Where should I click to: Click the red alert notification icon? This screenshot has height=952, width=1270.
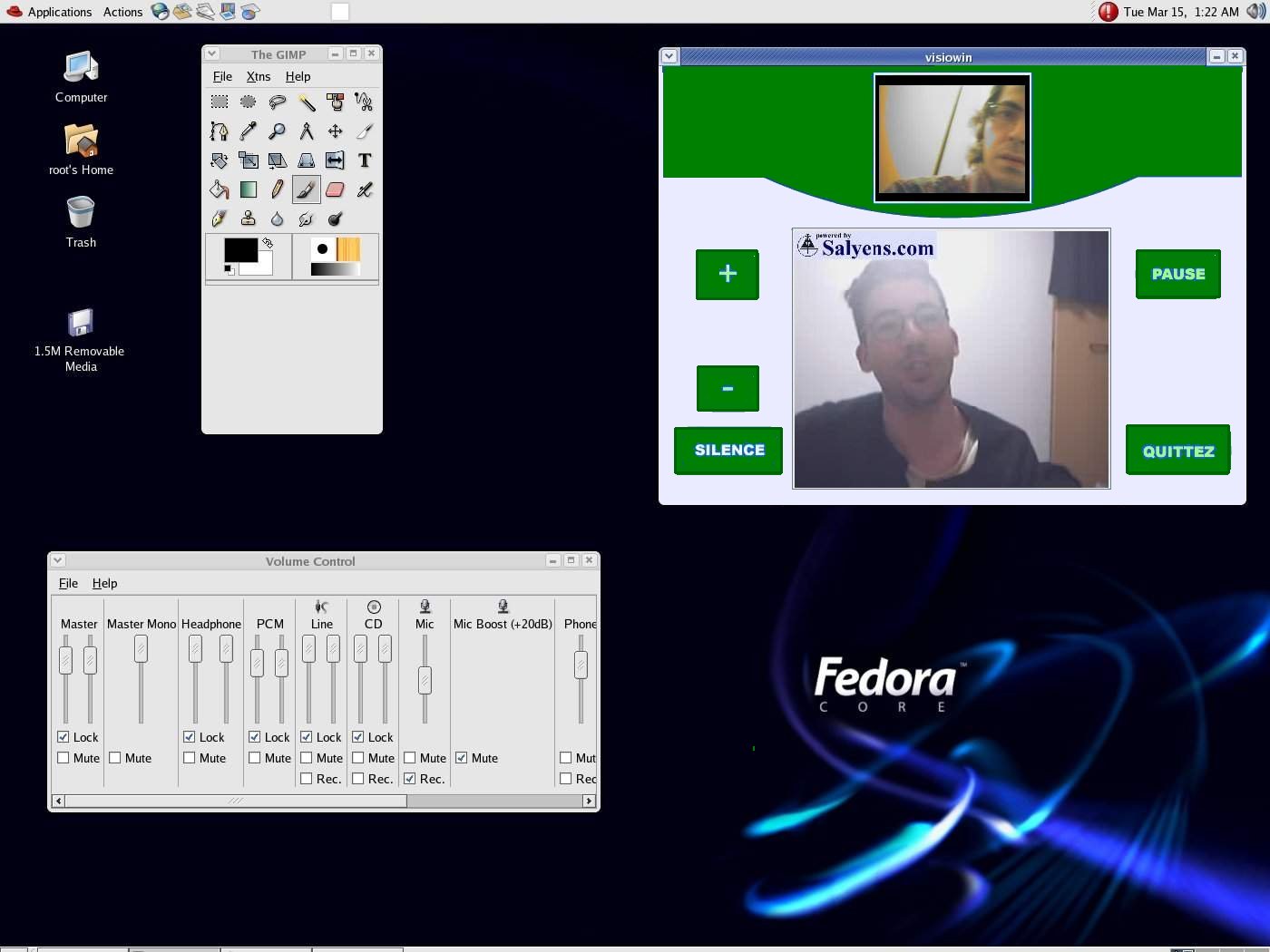[1108, 12]
